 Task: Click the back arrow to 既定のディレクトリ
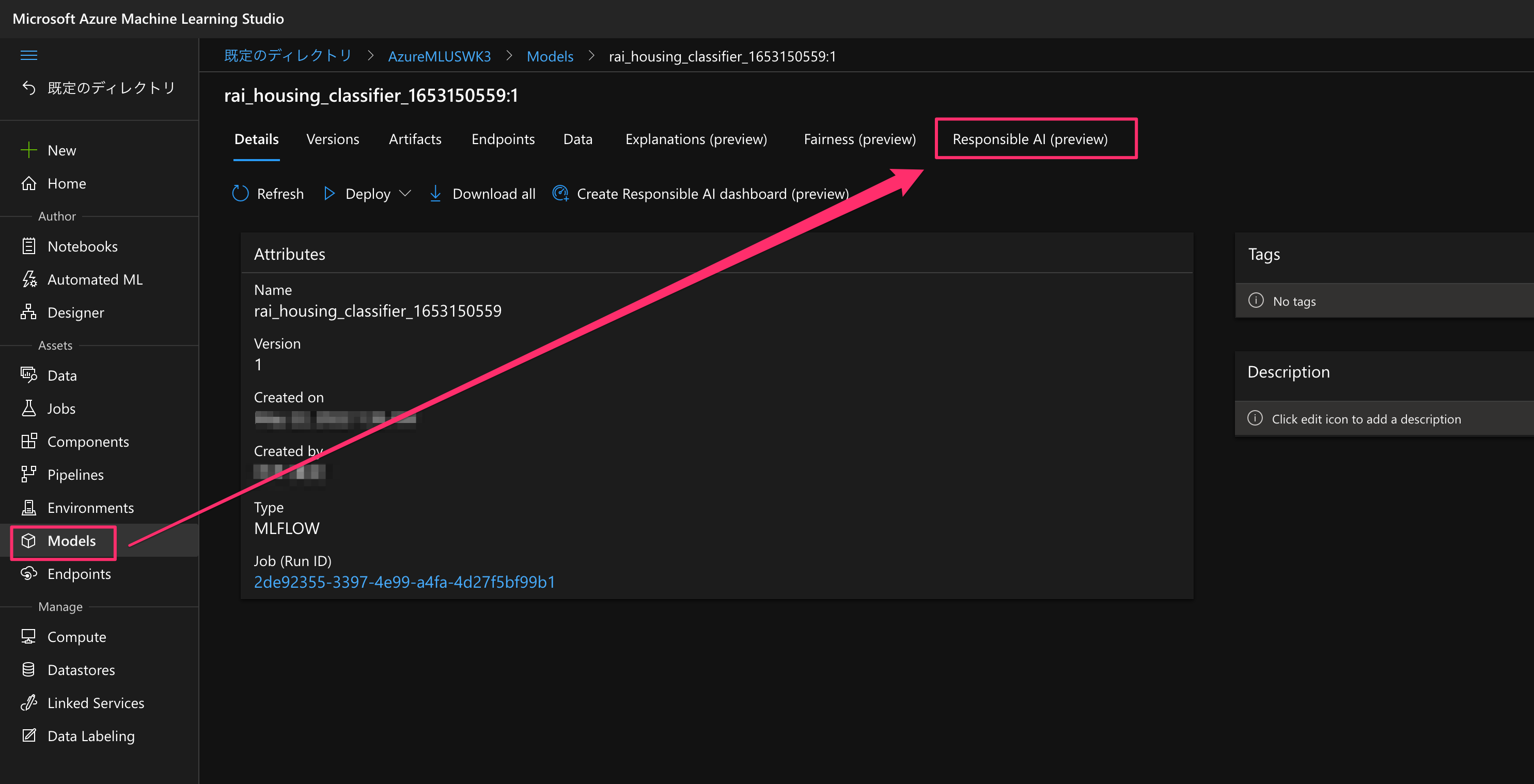click(28, 88)
